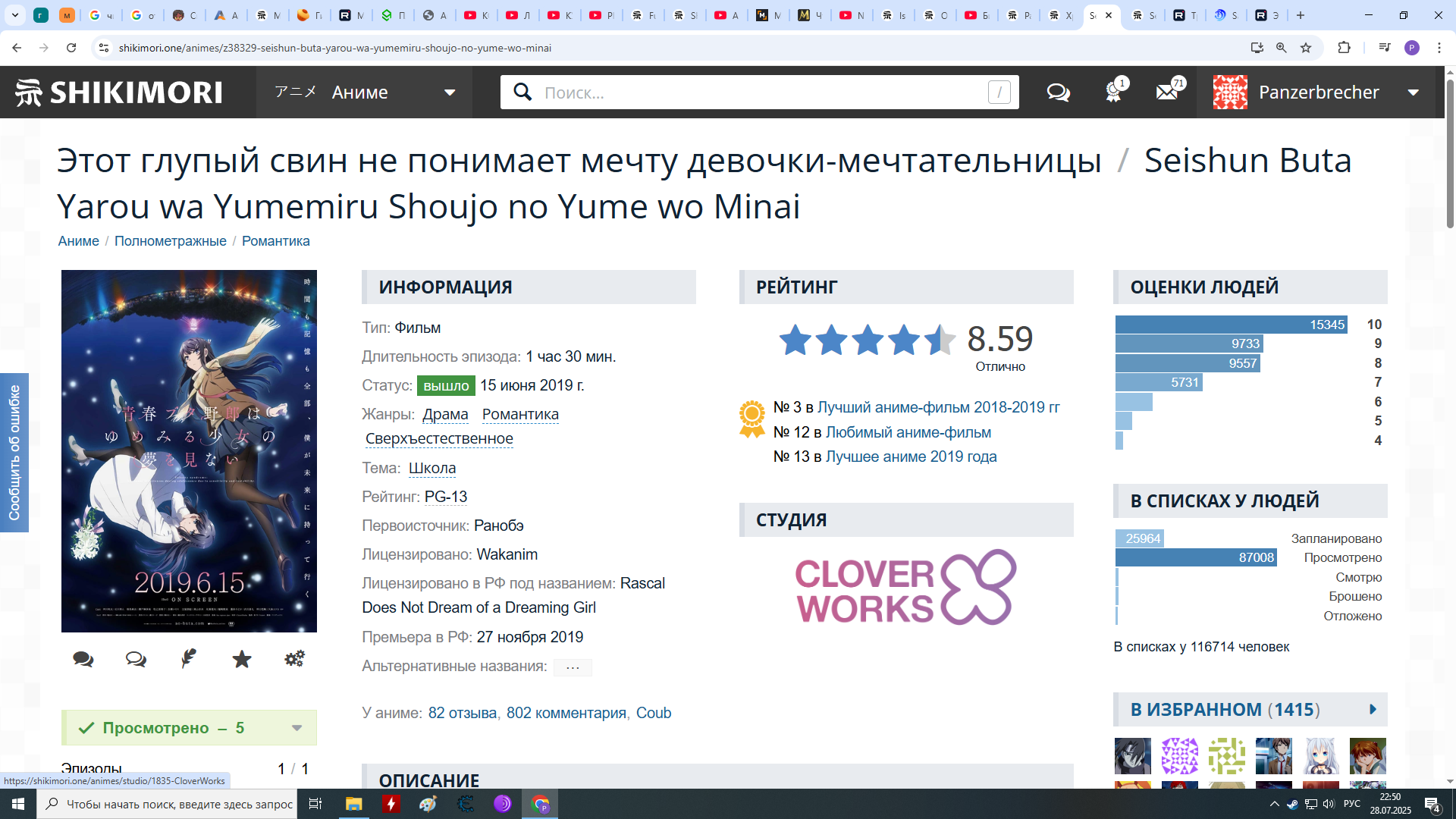Viewport: 1456px width, 819px height.
Task: Open Windows Start menu
Action: pyautogui.click(x=18, y=804)
